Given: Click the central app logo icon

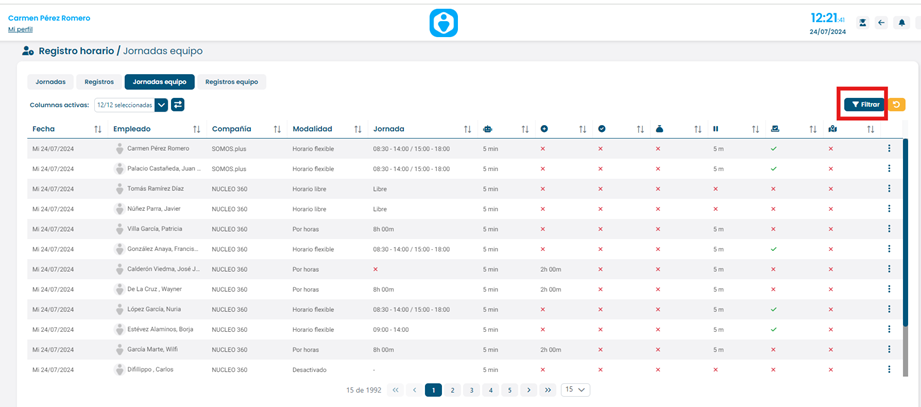Looking at the screenshot, I should (443, 23).
